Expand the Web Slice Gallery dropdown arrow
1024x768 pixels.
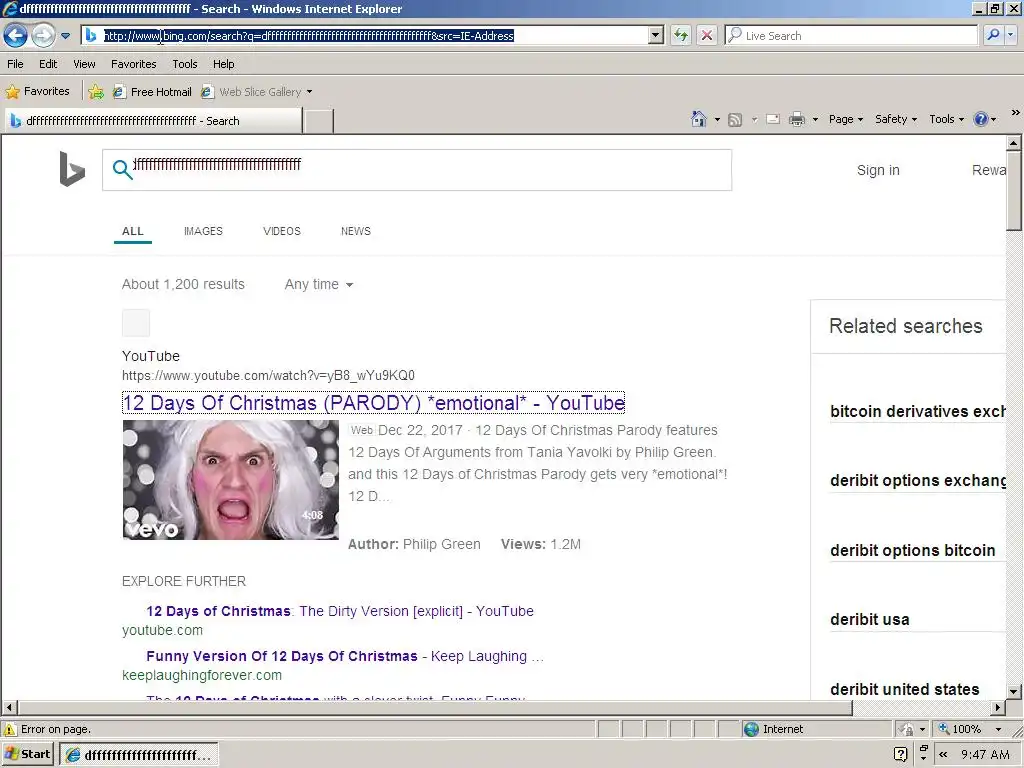[x=310, y=92]
